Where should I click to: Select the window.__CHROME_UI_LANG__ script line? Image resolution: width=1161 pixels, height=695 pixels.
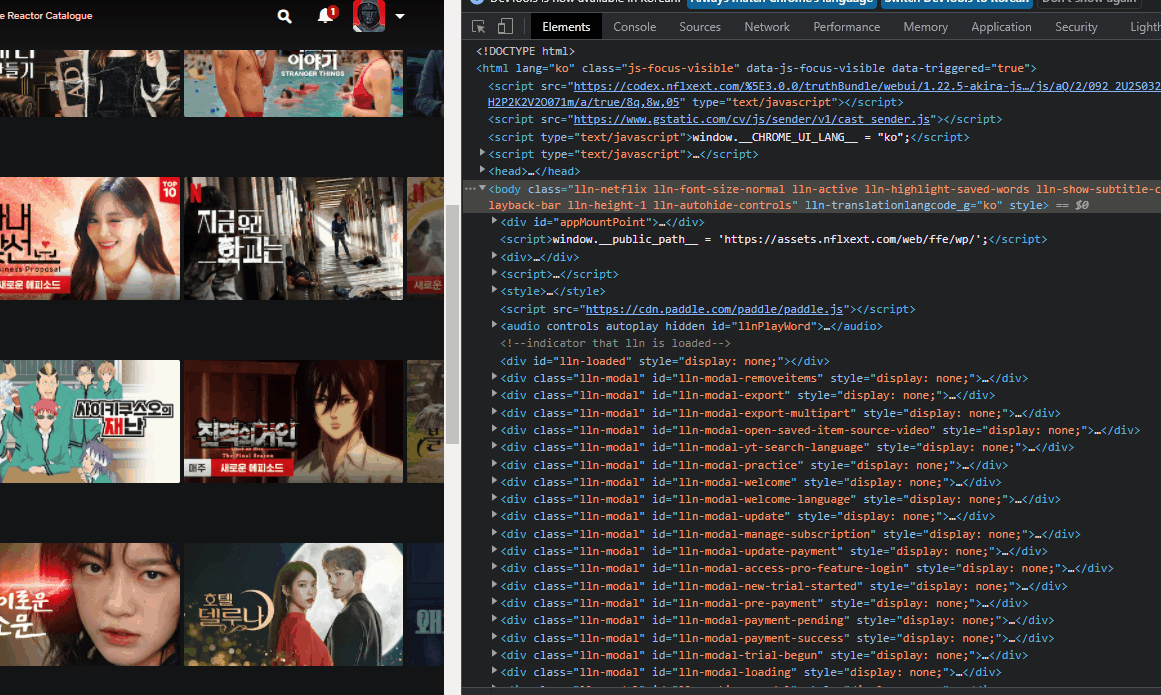tap(729, 137)
